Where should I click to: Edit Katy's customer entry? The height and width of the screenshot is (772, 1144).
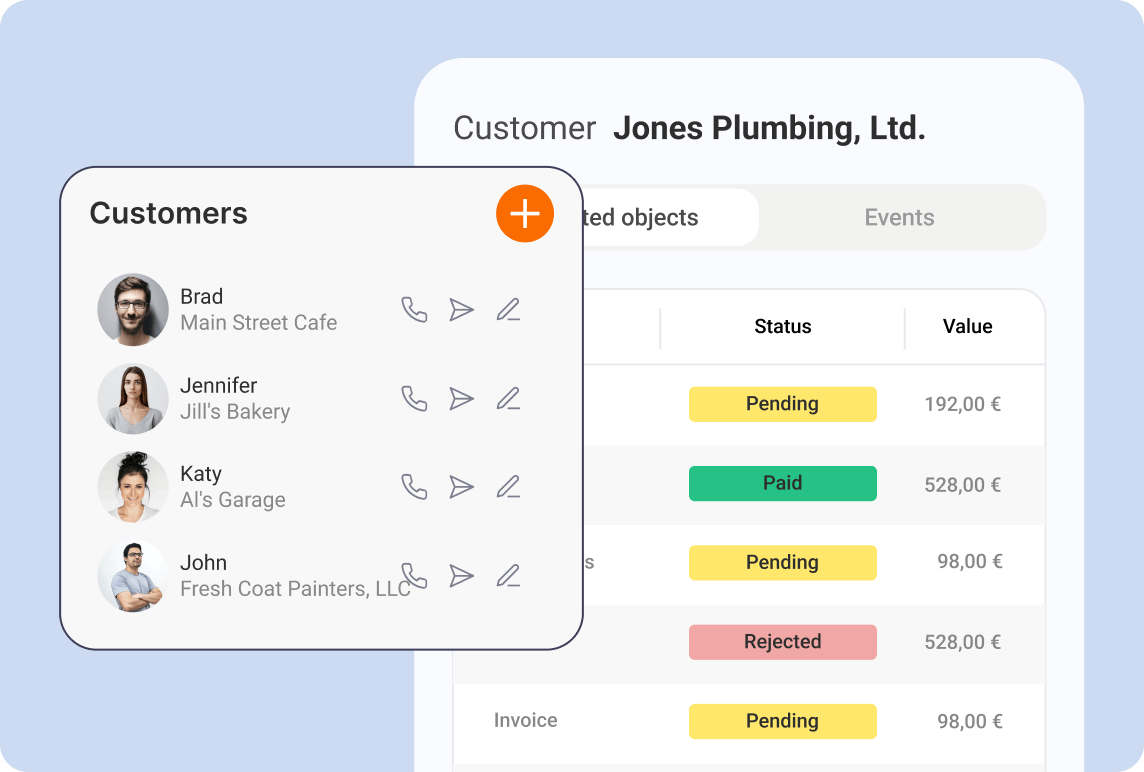(x=509, y=487)
